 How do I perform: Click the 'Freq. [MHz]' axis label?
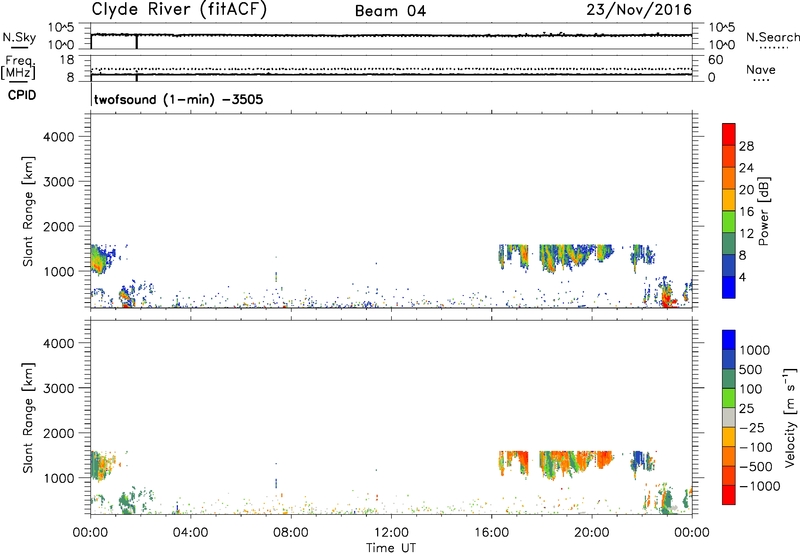[18, 67]
